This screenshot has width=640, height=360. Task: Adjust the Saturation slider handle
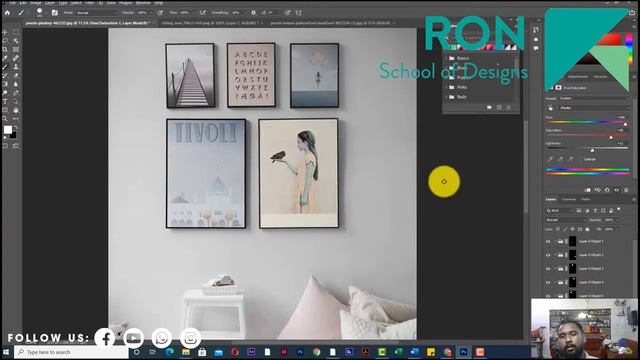coord(611,137)
